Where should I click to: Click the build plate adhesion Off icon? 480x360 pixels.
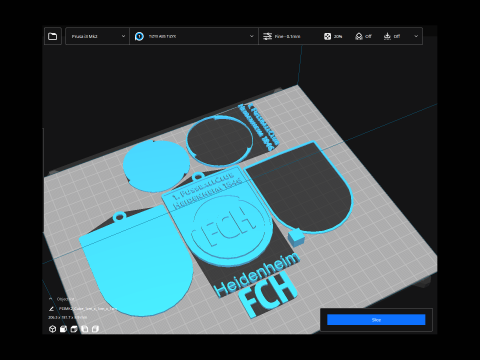coord(387,36)
